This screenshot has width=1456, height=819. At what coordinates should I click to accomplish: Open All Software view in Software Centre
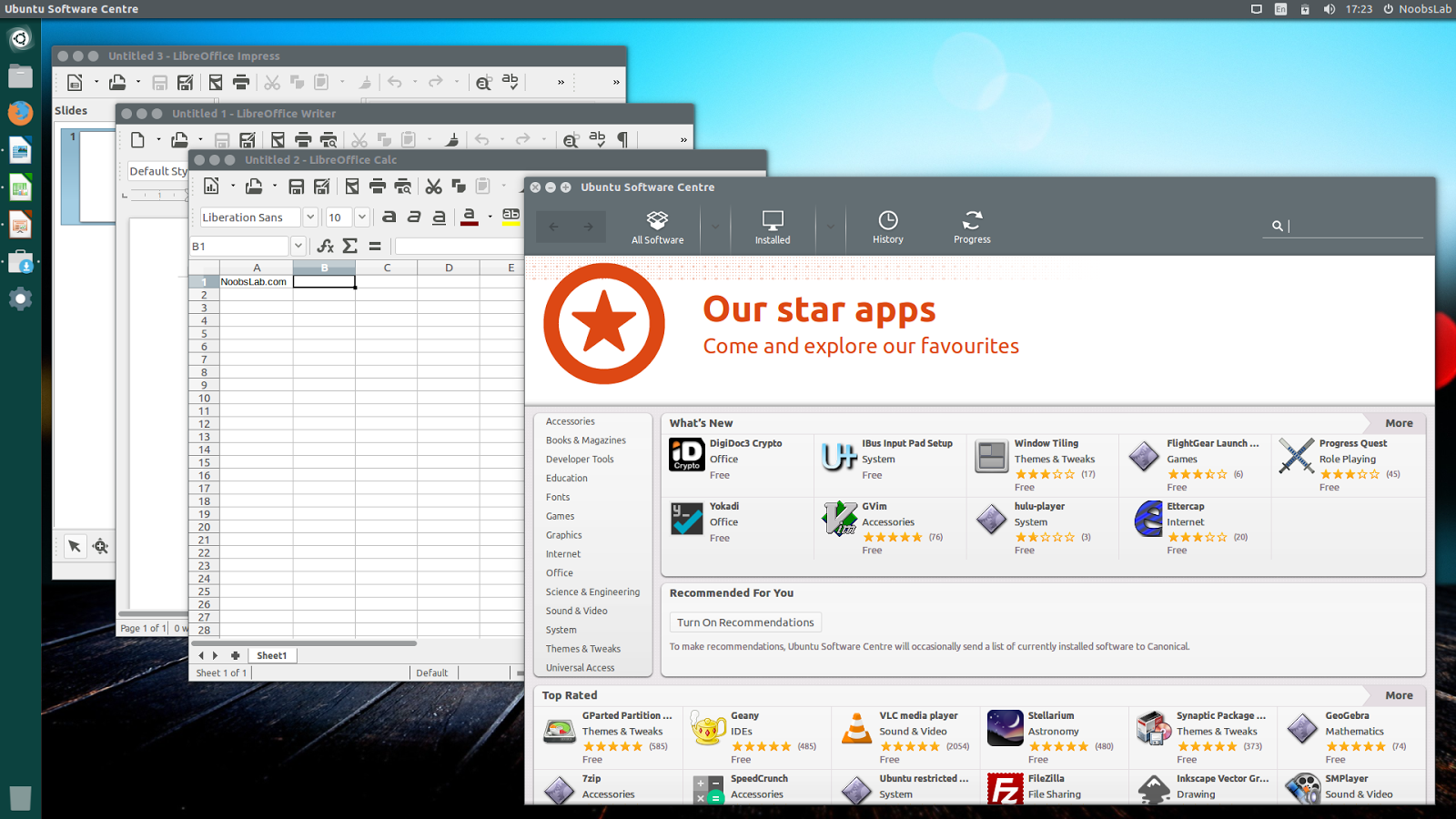658,227
